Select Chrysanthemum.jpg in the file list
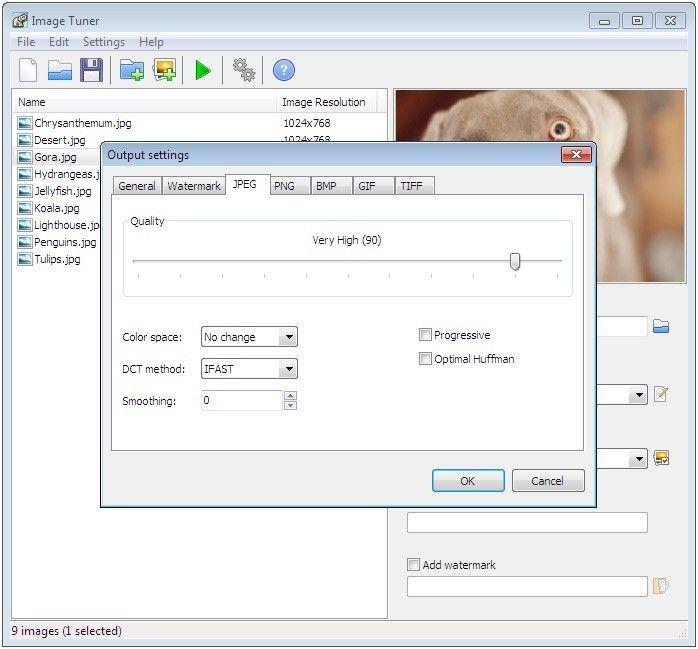 pyautogui.click(x=82, y=123)
